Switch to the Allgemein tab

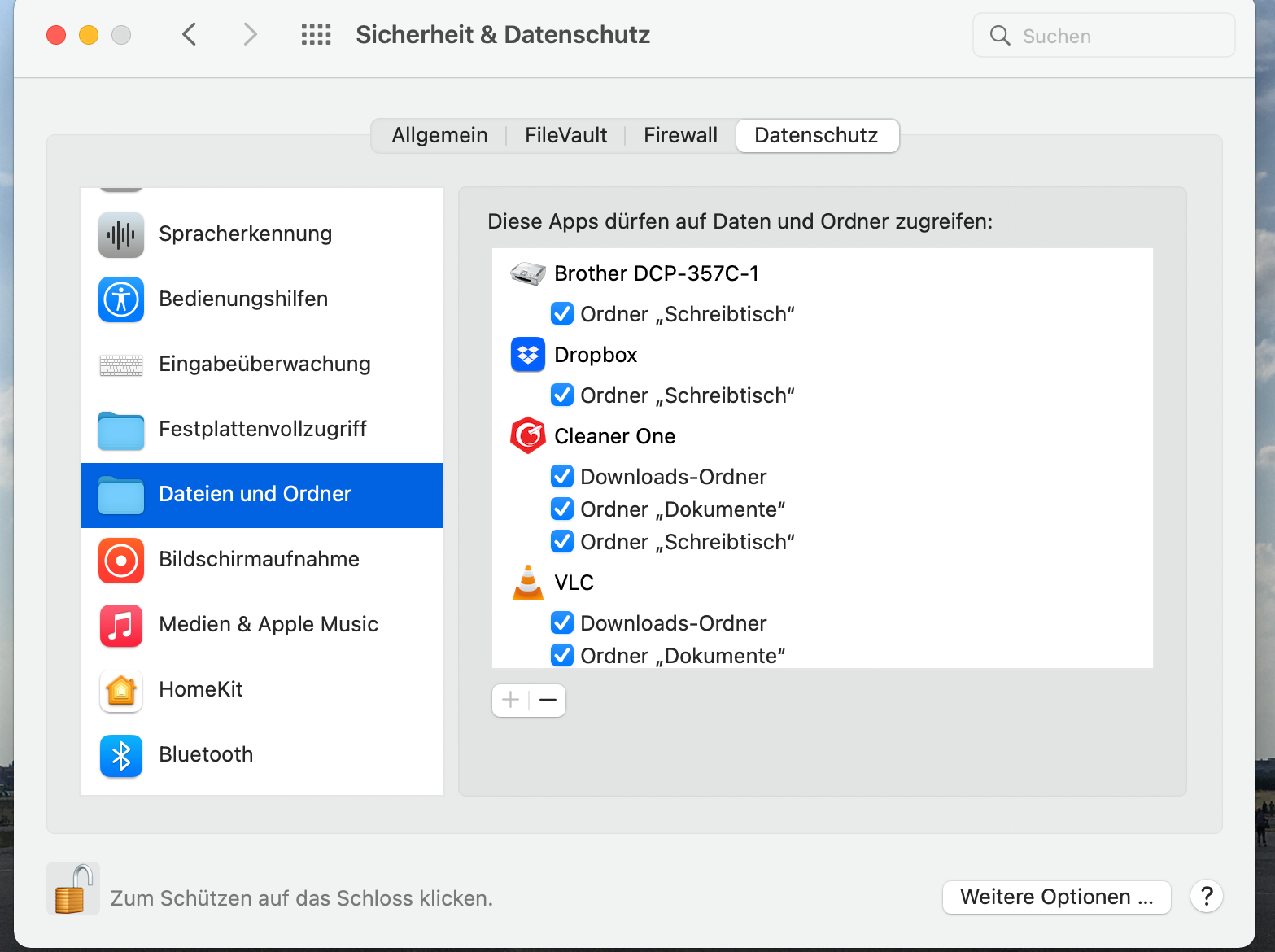[439, 135]
